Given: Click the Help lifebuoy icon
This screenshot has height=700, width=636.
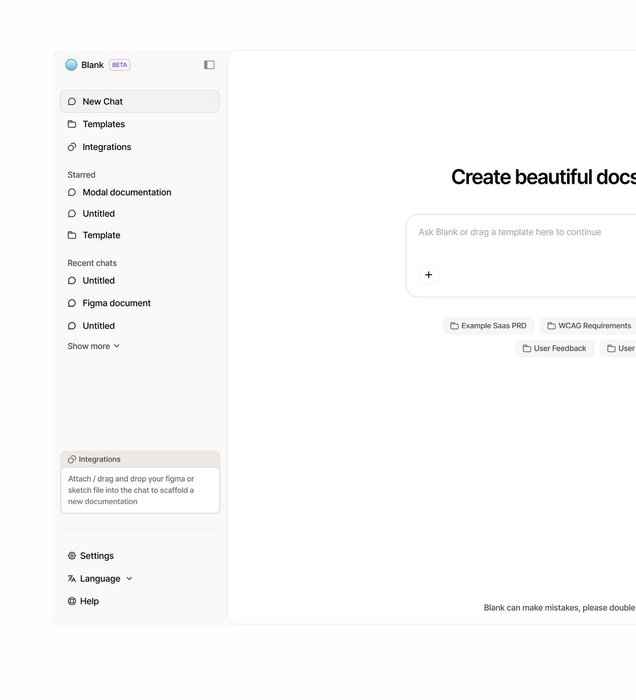Looking at the screenshot, I should coord(71,601).
